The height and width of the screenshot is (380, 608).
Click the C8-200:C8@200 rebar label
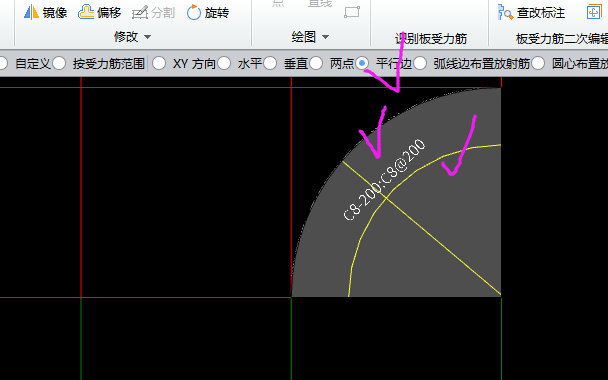384,180
